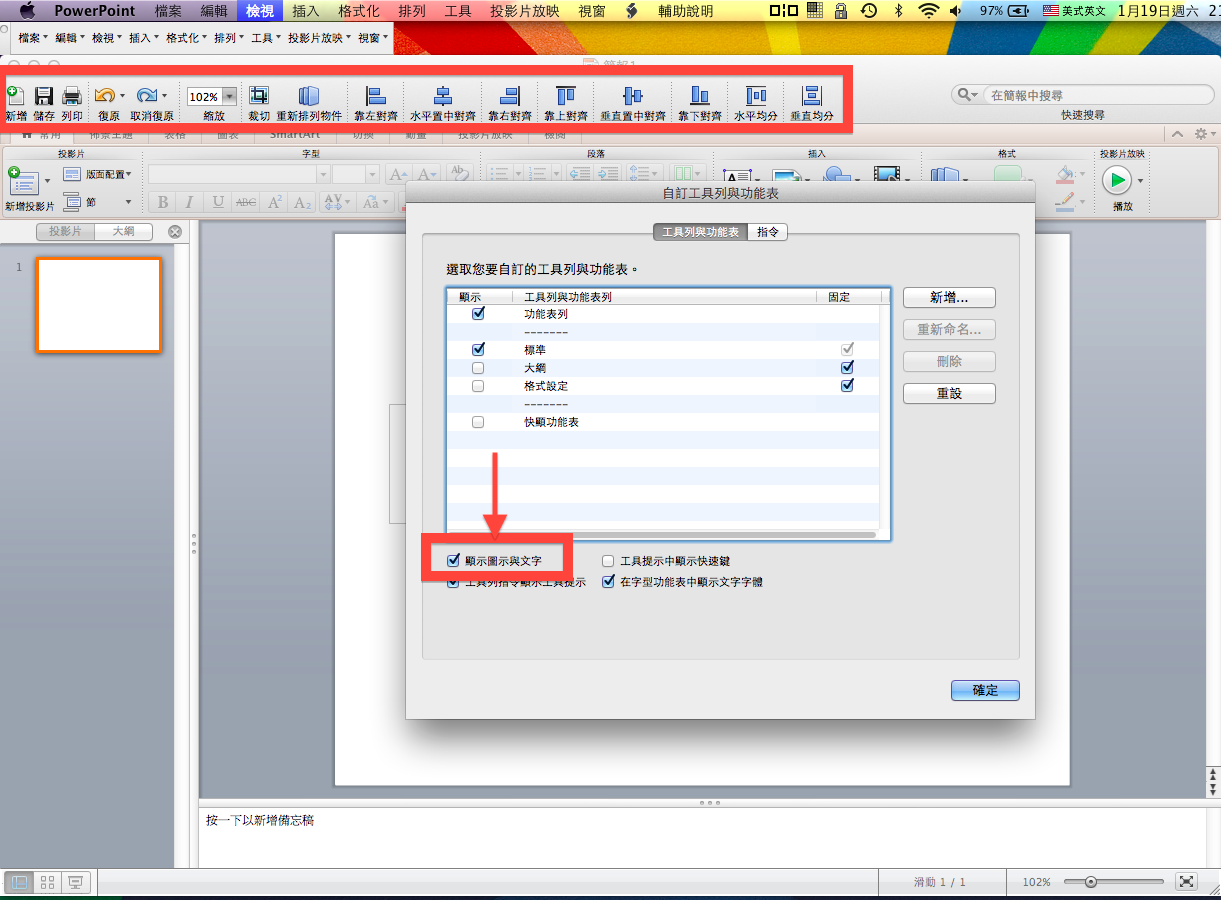Click the 新增 new presentation toolbar icon
Screen dimensions: 1221x900
(x=15, y=96)
